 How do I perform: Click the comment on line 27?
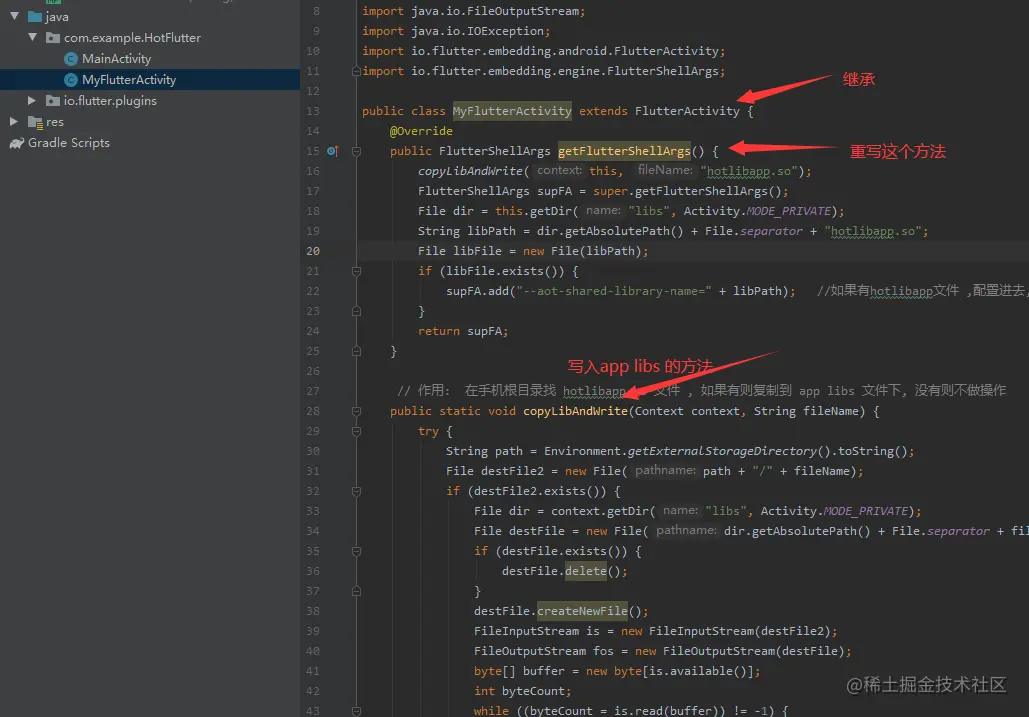tap(702, 391)
